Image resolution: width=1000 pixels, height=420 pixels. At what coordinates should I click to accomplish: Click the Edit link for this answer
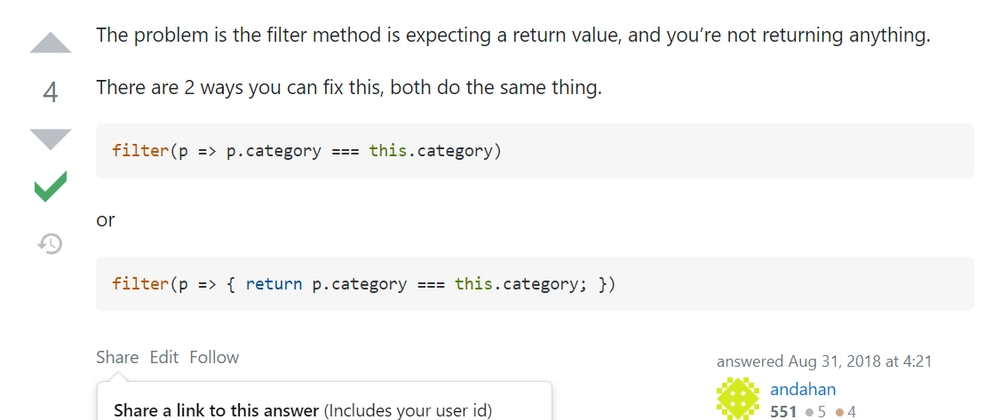click(x=164, y=357)
